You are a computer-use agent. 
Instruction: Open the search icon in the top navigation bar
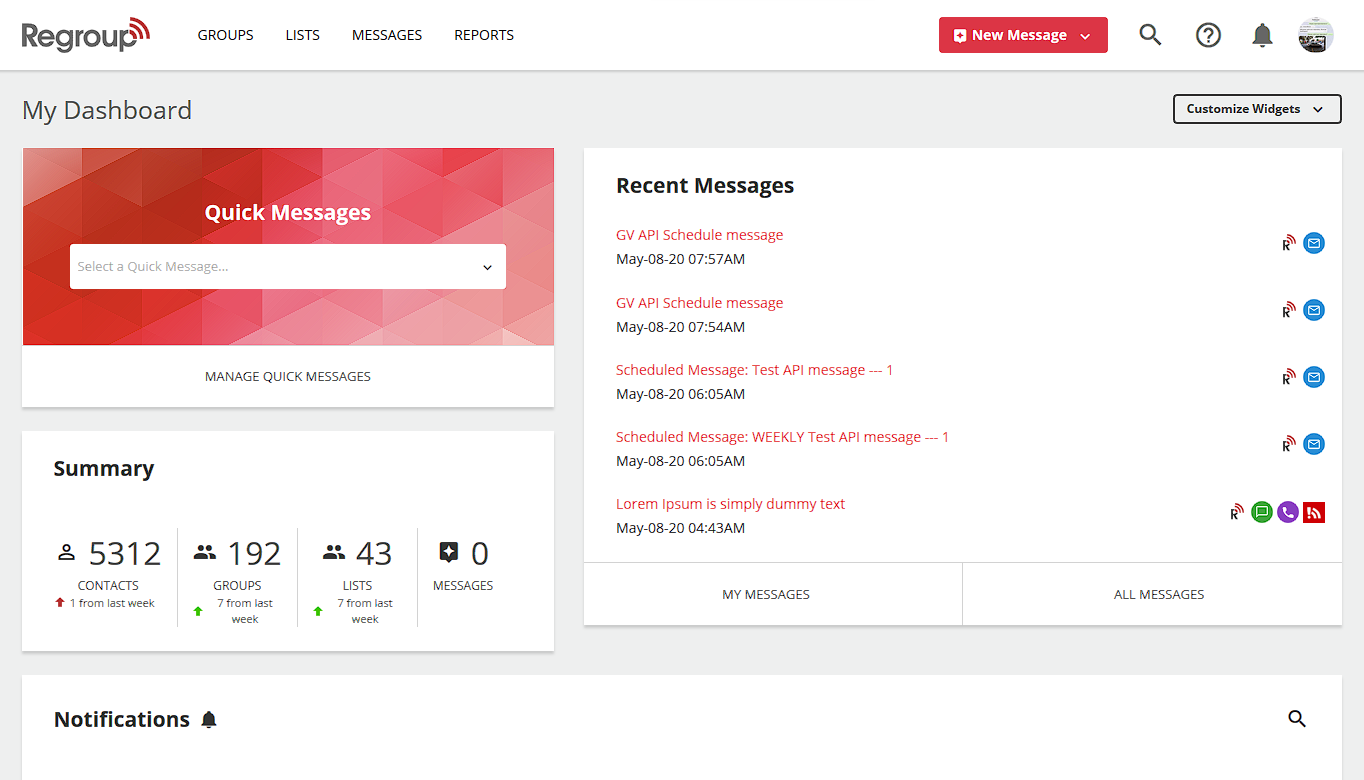click(1150, 34)
